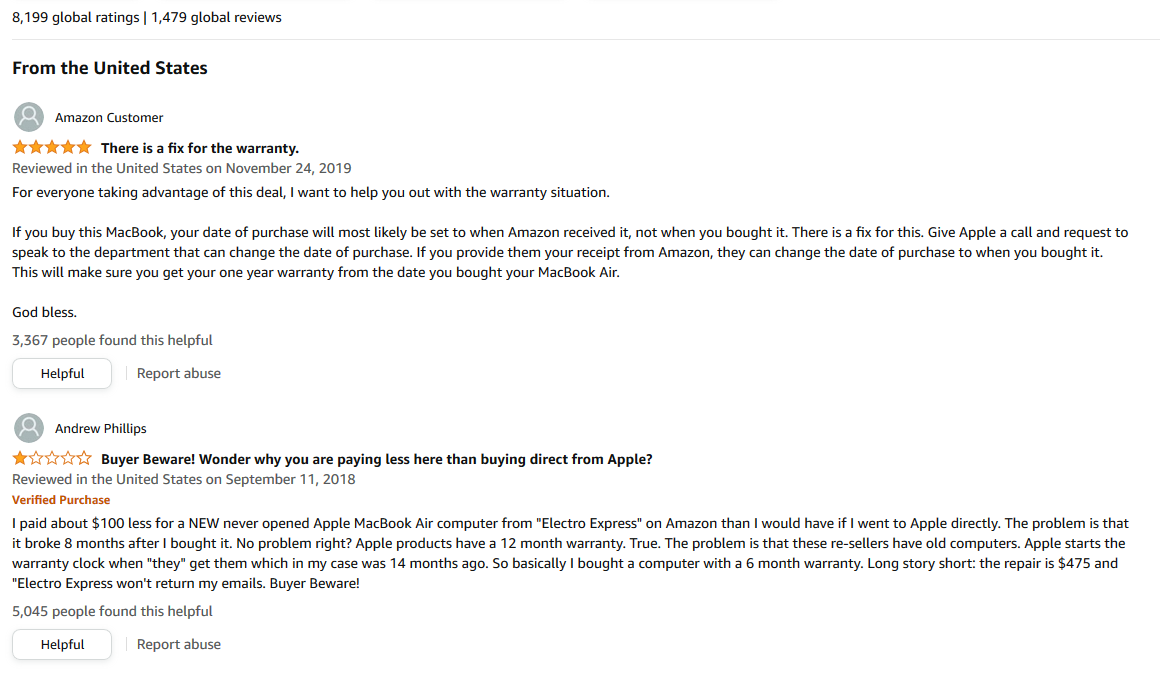Report abuse on the Buyer Beware review
The image size is (1160, 678).
(x=178, y=644)
